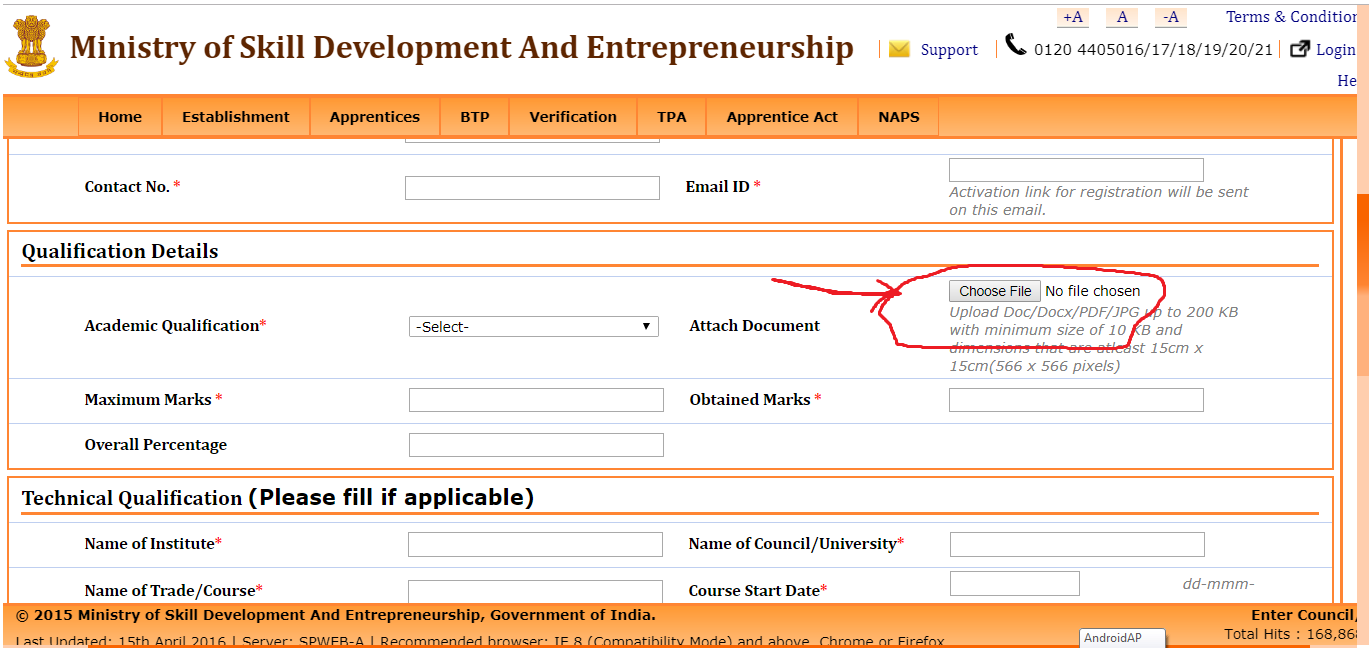
Task: Click the © 2015 Ministry footer text
Action: (336, 615)
